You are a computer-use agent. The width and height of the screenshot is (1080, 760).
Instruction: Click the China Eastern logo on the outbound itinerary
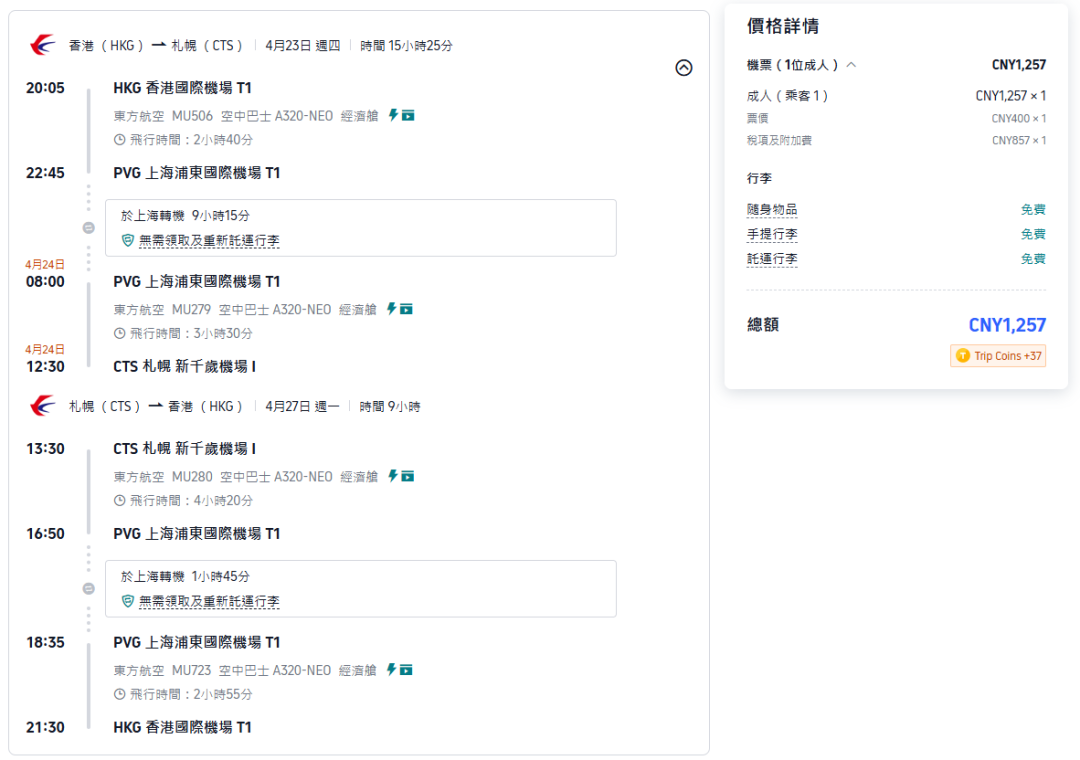(x=40, y=44)
